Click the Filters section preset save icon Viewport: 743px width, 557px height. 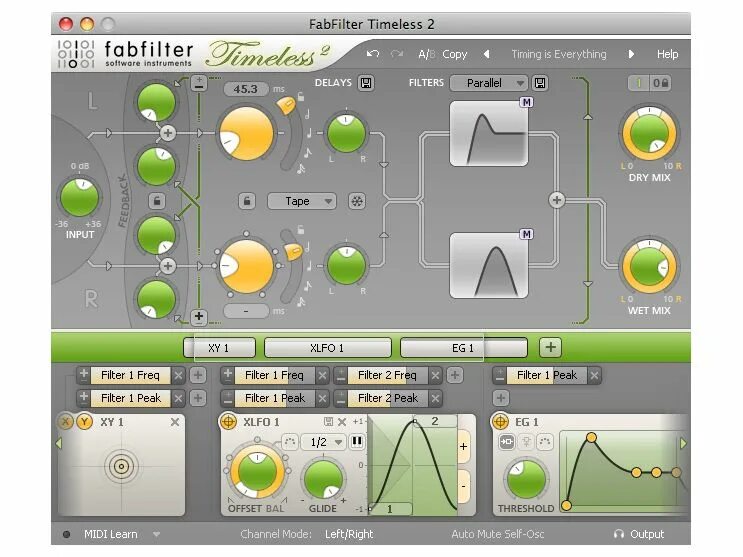[540, 83]
